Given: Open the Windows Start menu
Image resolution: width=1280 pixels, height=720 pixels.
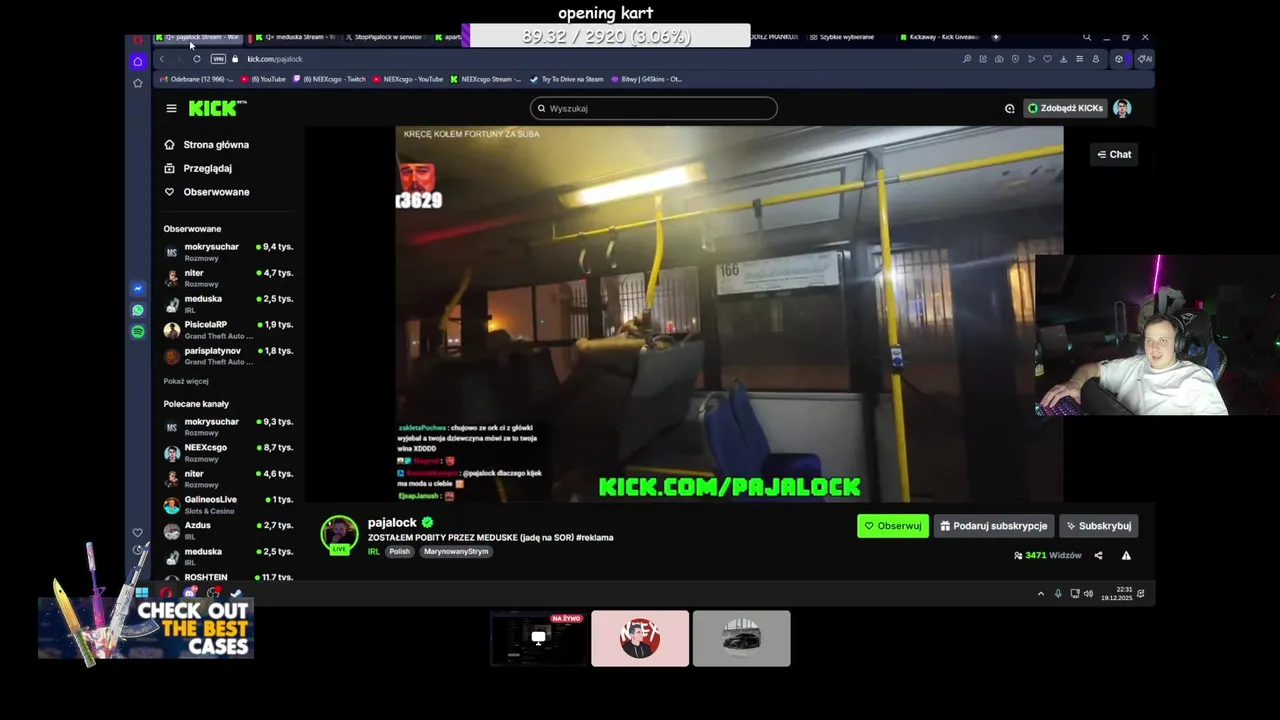Looking at the screenshot, I should coord(141,593).
